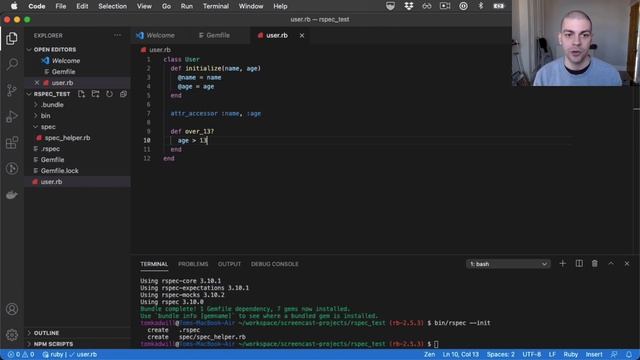Open the Explorer view in activity bar

[x=12, y=38]
